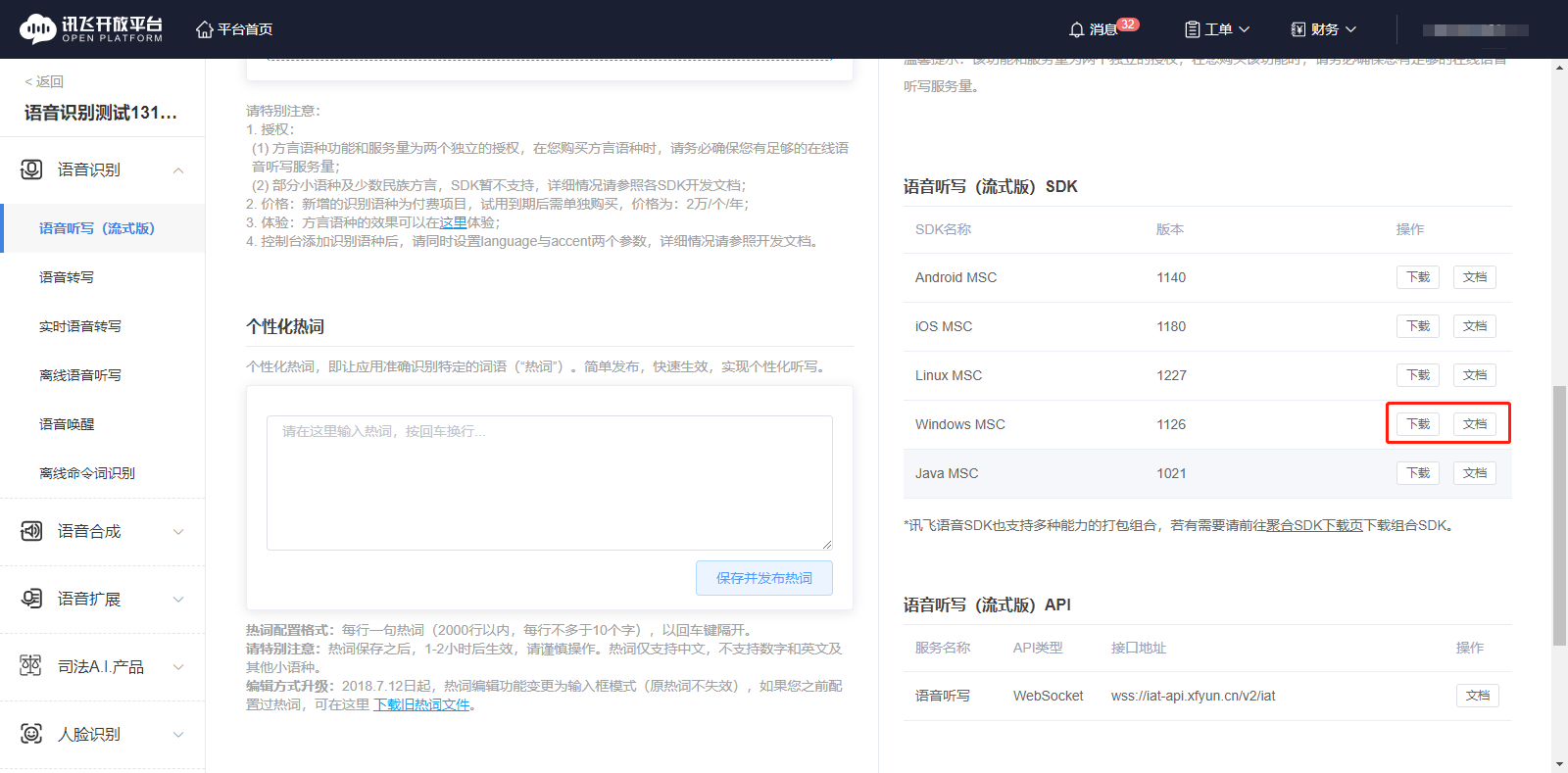This screenshot has height=773, width=1568.
Task: Expand the 司法A.I.产品 sidebar section
Action: click(178, 667)
